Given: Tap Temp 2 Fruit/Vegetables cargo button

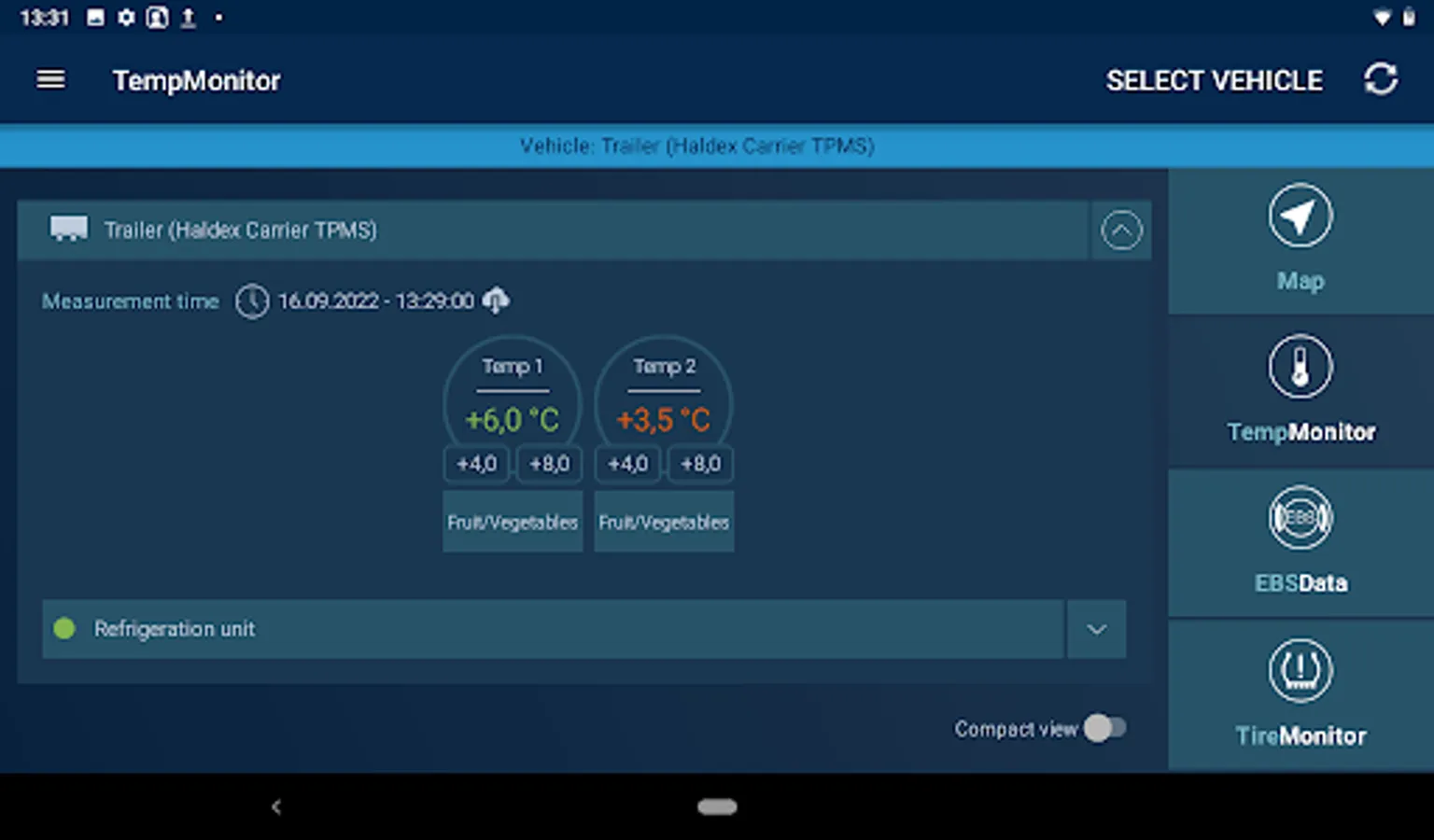Looking at the screenshot, I should 664,522.
